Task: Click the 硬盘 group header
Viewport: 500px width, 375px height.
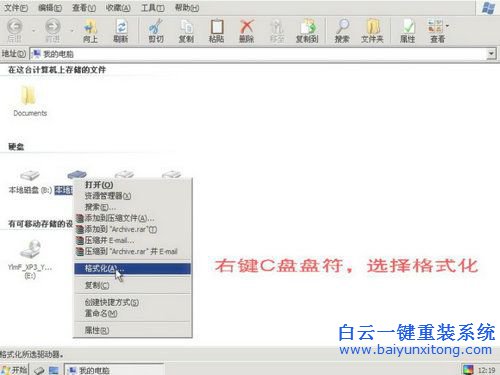Action: [16, 146]
